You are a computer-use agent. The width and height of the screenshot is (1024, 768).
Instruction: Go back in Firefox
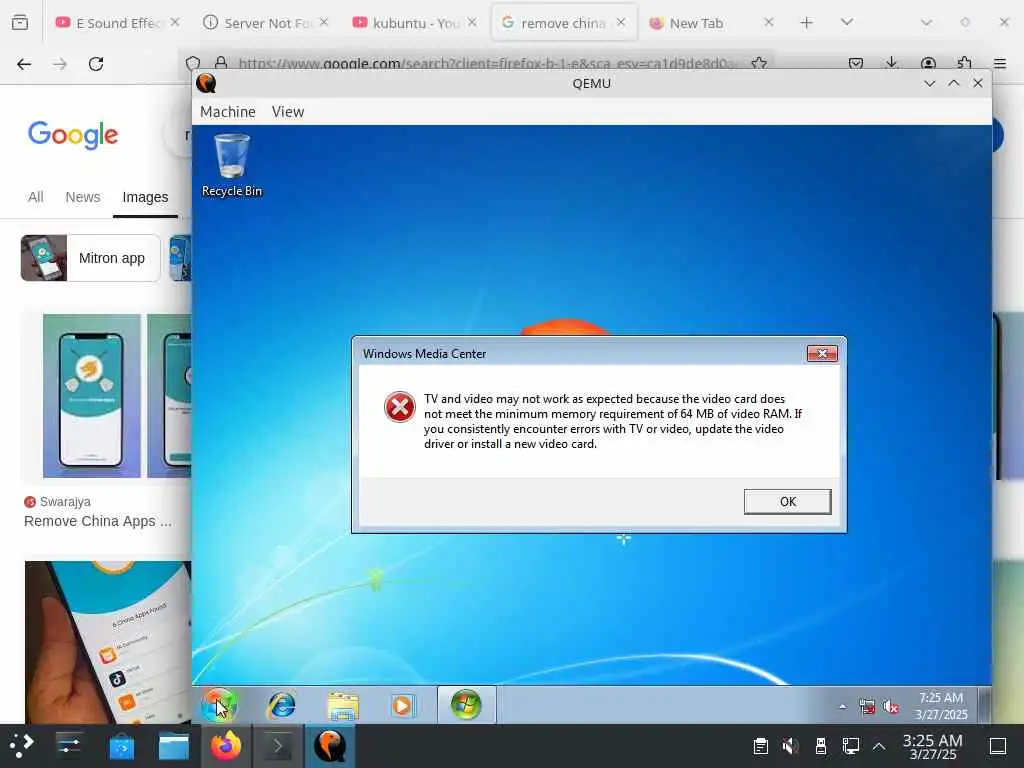pyautogui.click(x=24, y=64)
